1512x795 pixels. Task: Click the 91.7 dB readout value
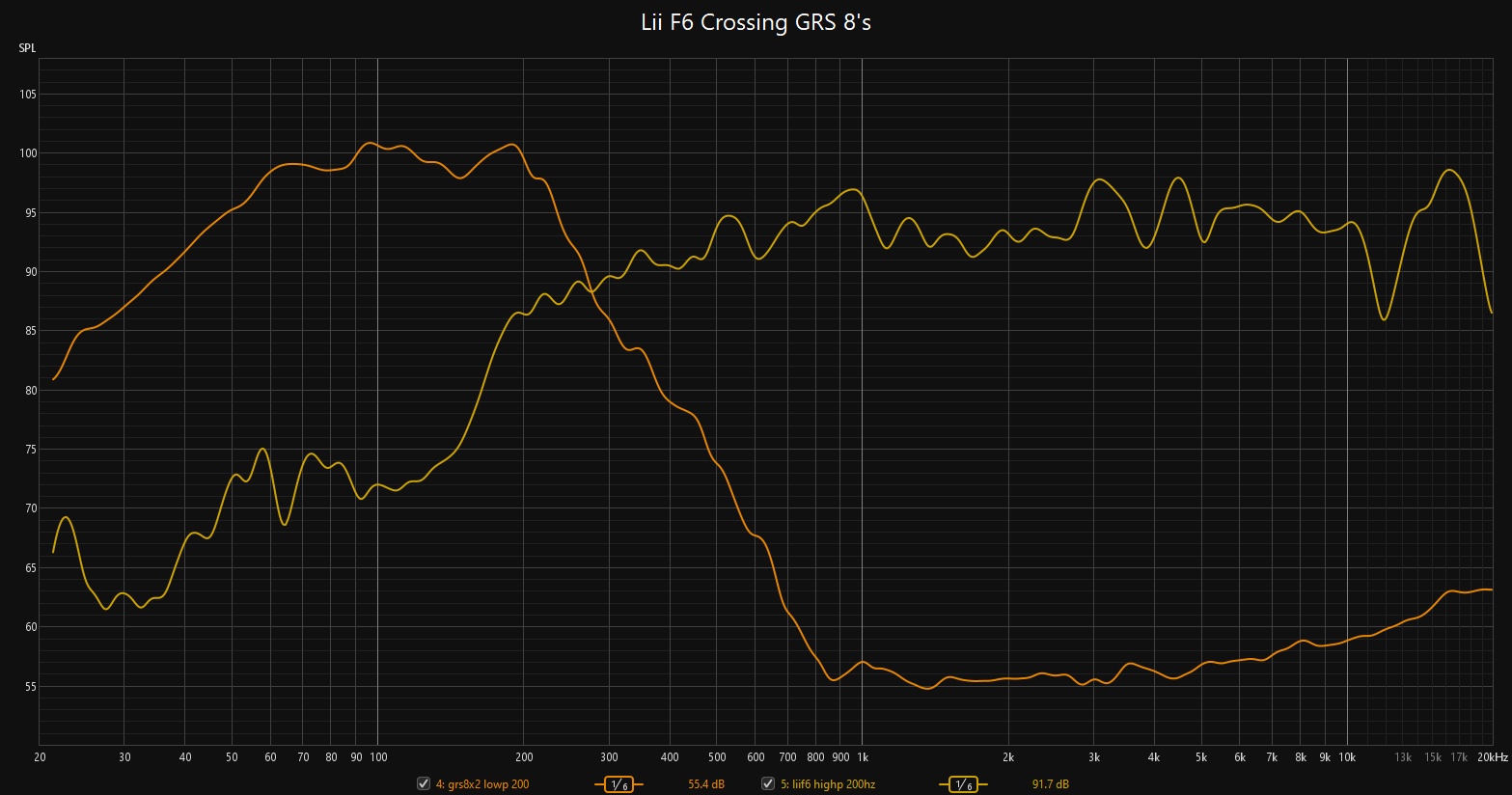(1051, 784)
